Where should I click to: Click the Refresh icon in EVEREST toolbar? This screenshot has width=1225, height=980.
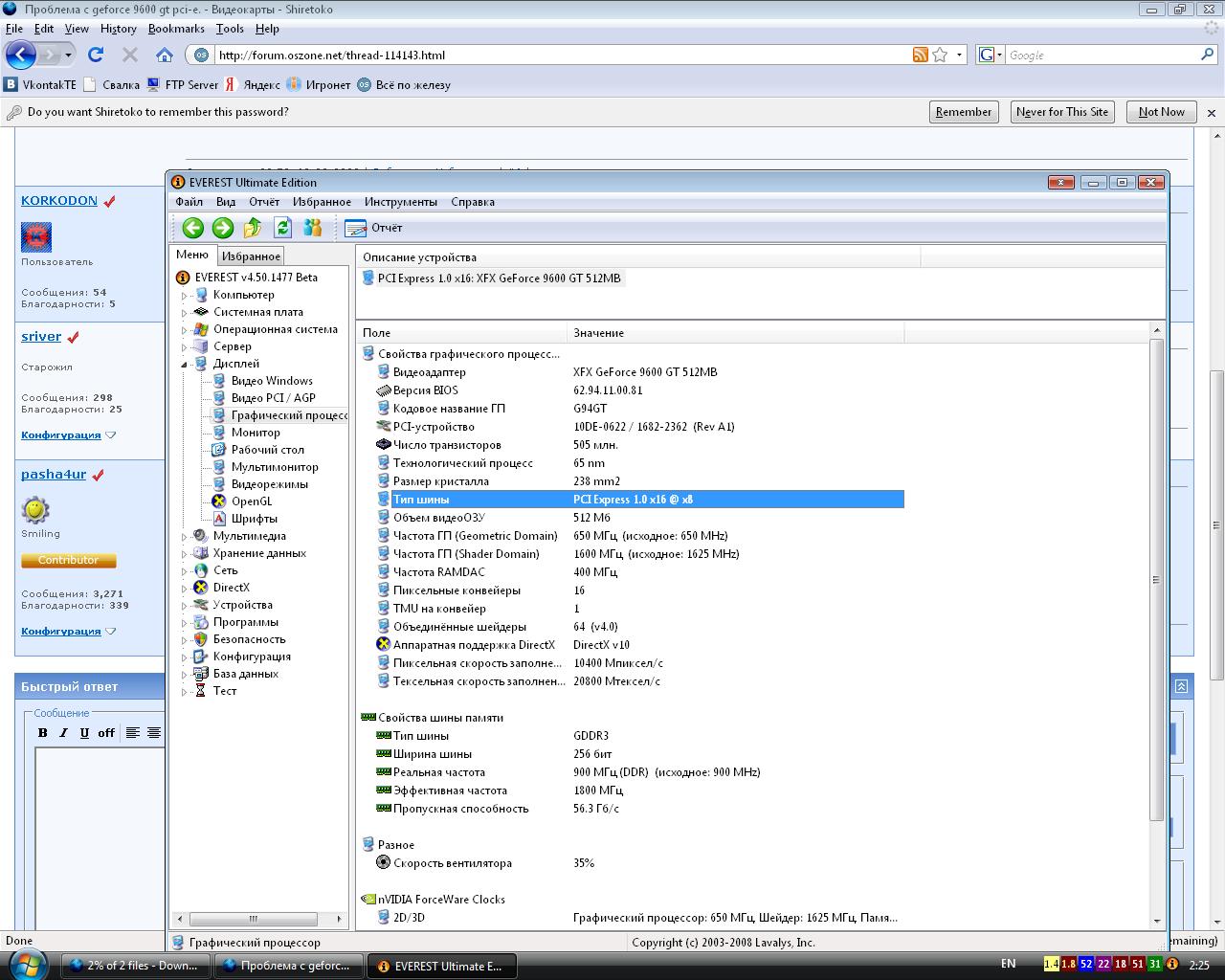coord(282,228)
